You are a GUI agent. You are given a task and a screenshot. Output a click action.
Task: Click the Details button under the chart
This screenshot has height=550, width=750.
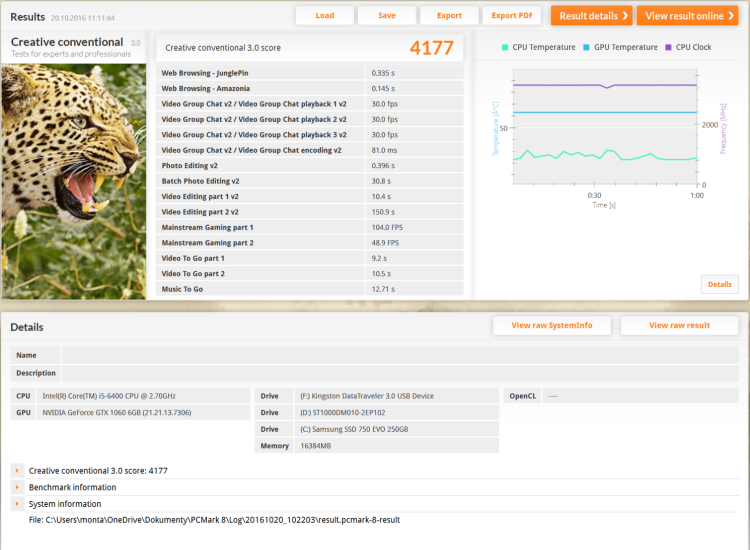[x=719, y=284]
